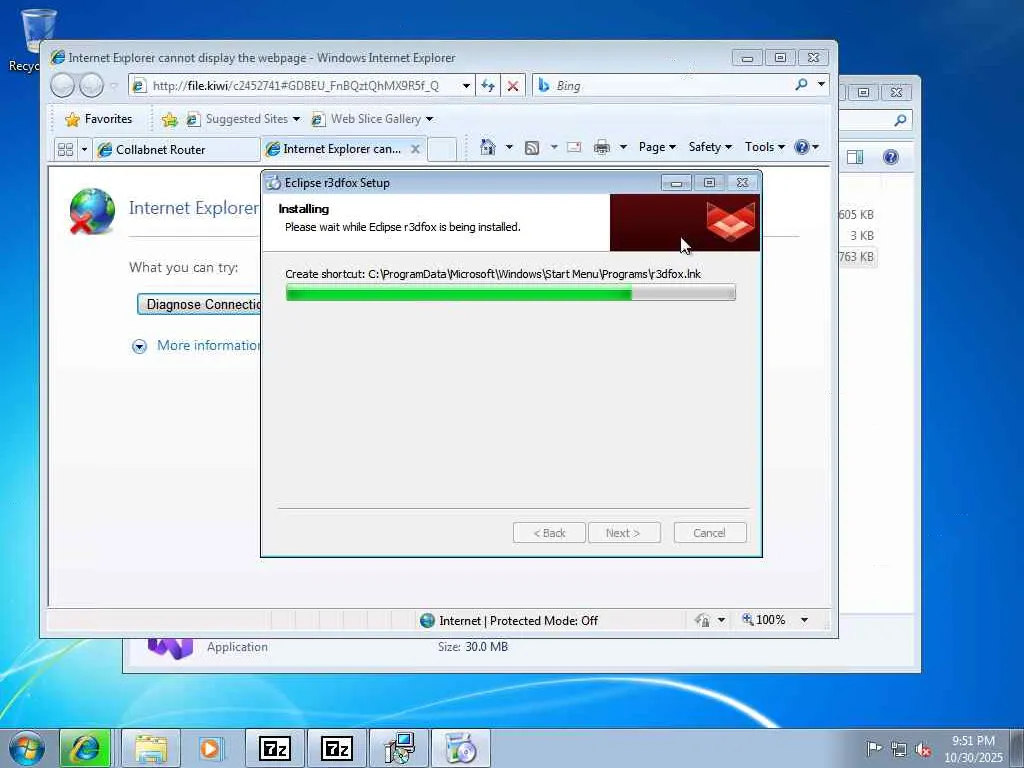
Task: Open Windows Explorer from the taskbar
Action: point(150,748)
